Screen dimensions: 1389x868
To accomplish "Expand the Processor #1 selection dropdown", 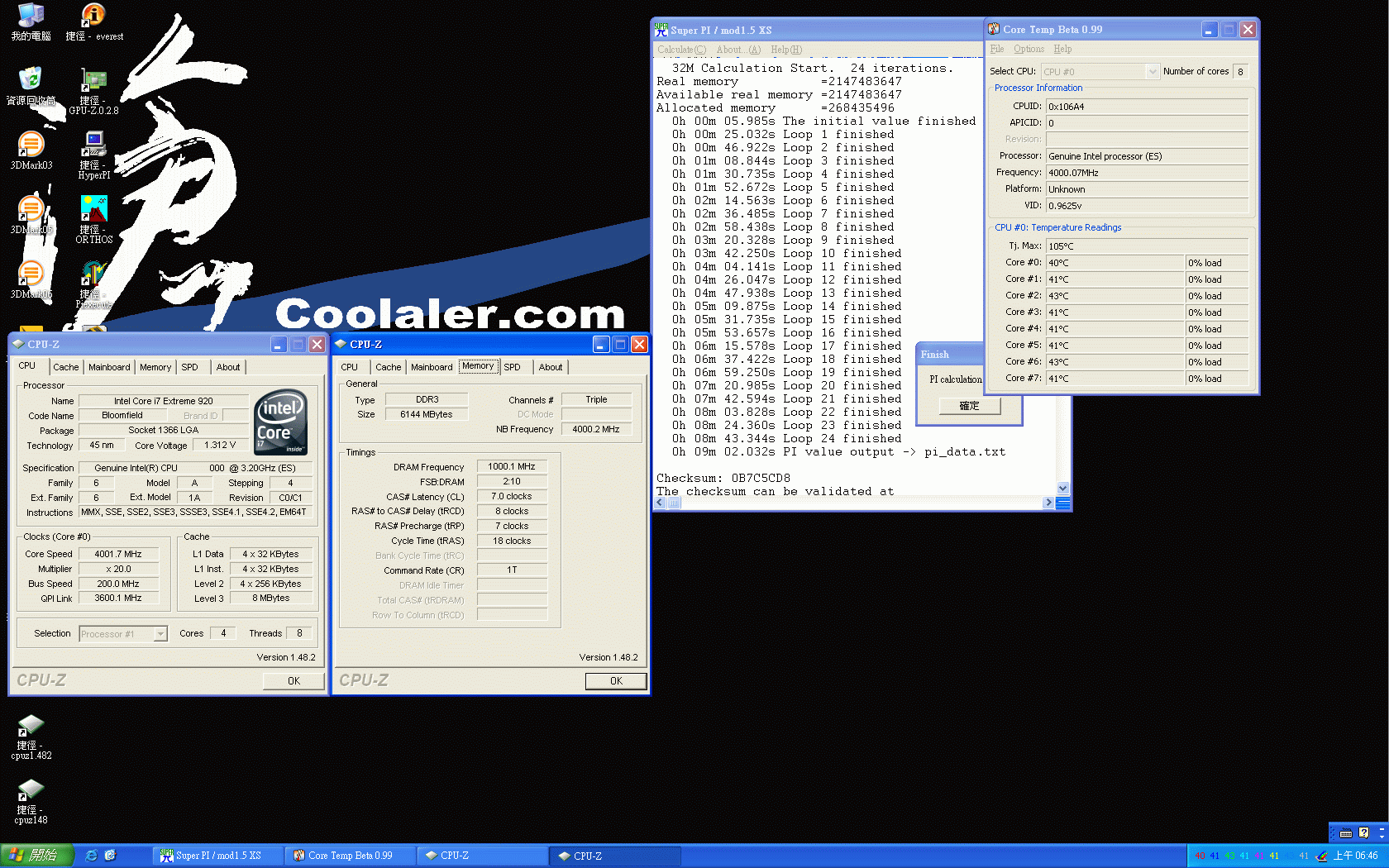I will coord(160,634).
